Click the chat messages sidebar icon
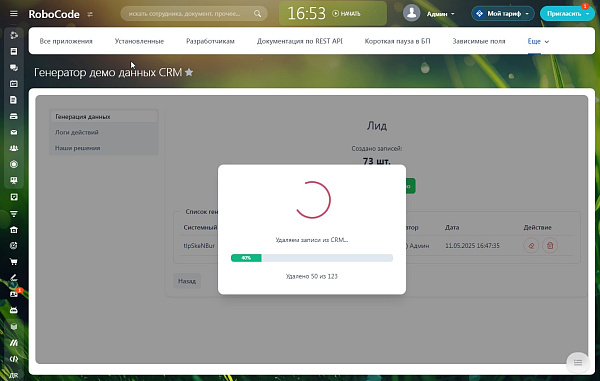 14,68
